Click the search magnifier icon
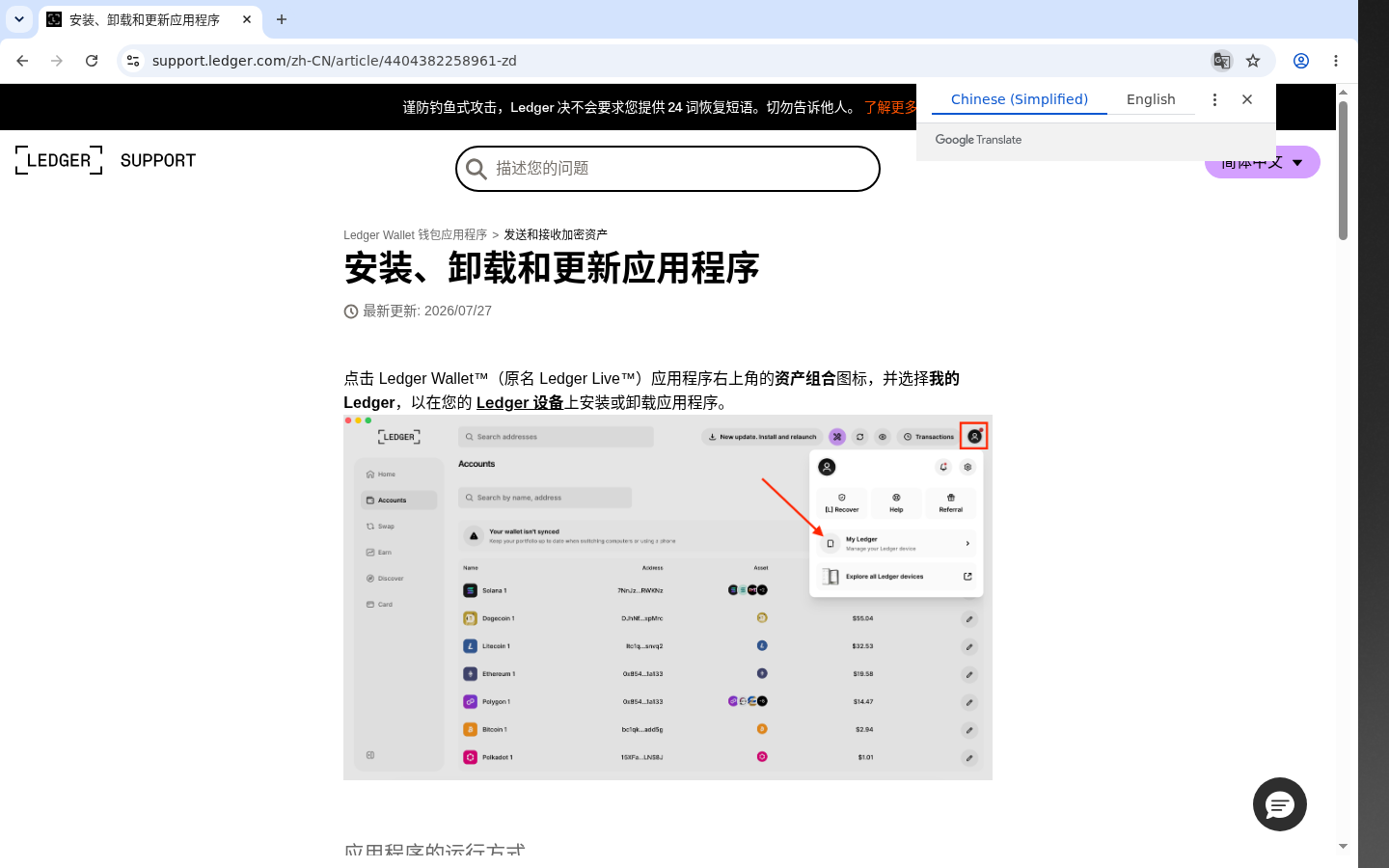This screenshot has width=1389, height=868. [x=477, y=170]
